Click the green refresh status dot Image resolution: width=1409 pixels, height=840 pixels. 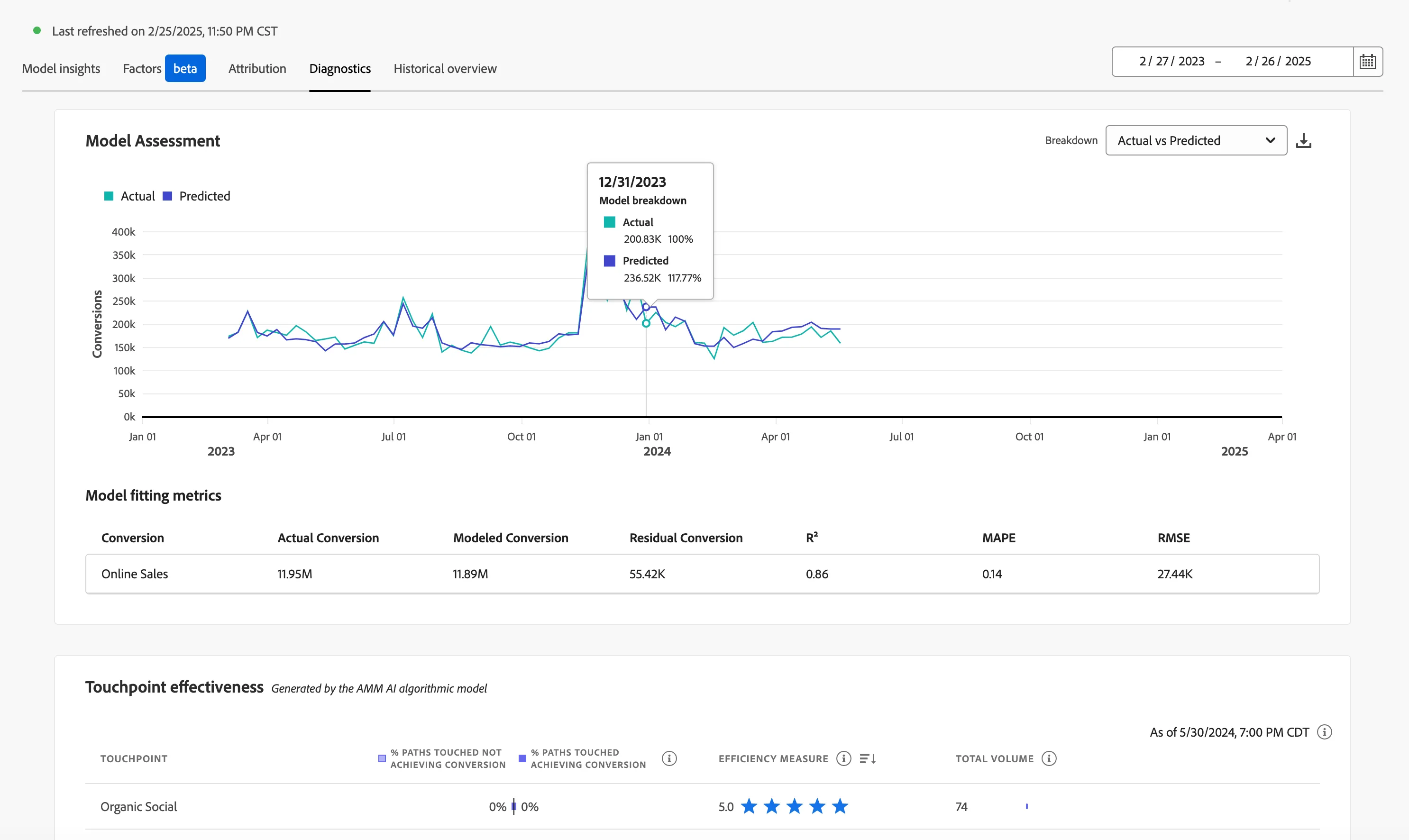[x=37, y=30]
